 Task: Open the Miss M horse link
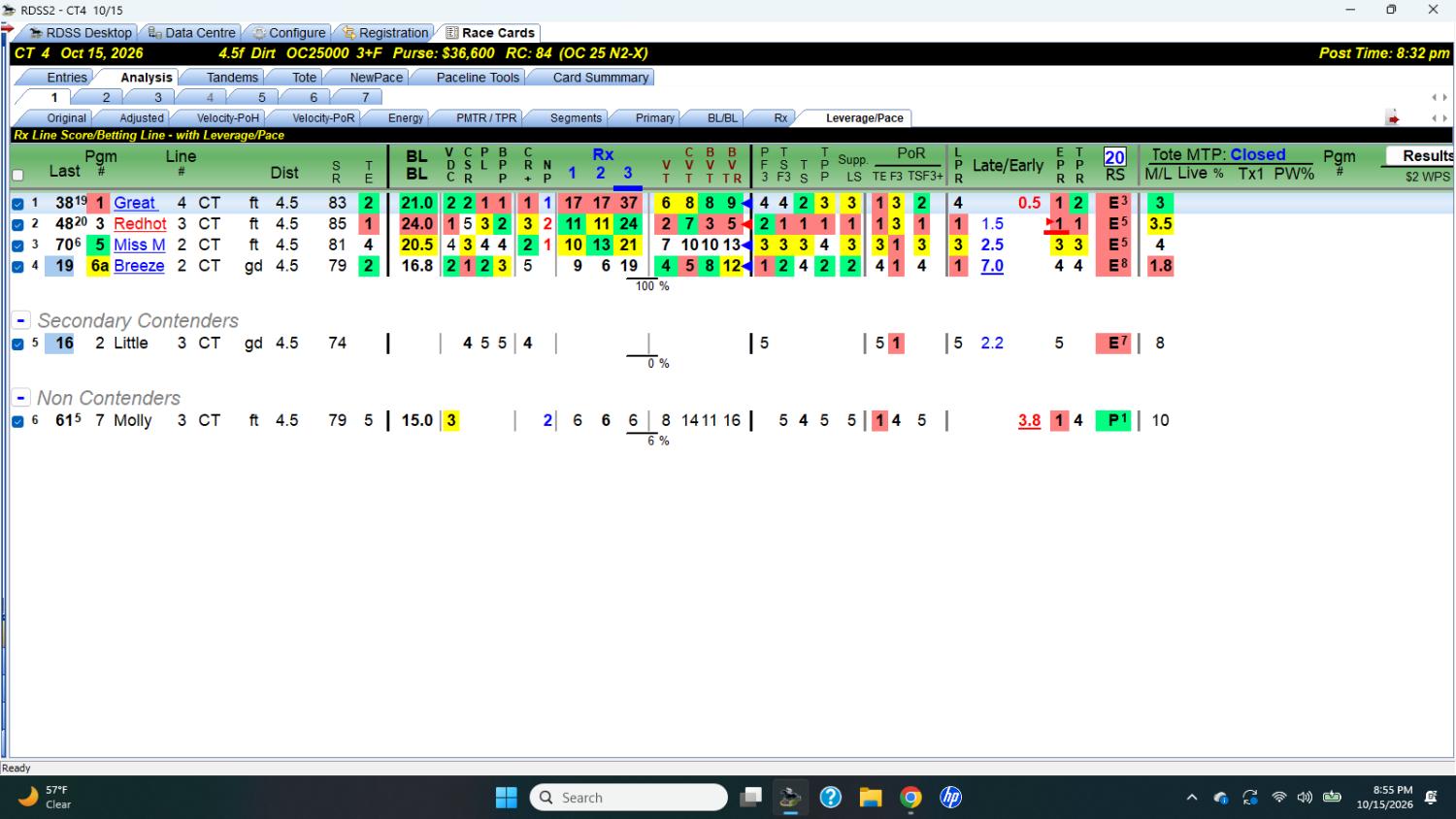click(x=139, y=245)
